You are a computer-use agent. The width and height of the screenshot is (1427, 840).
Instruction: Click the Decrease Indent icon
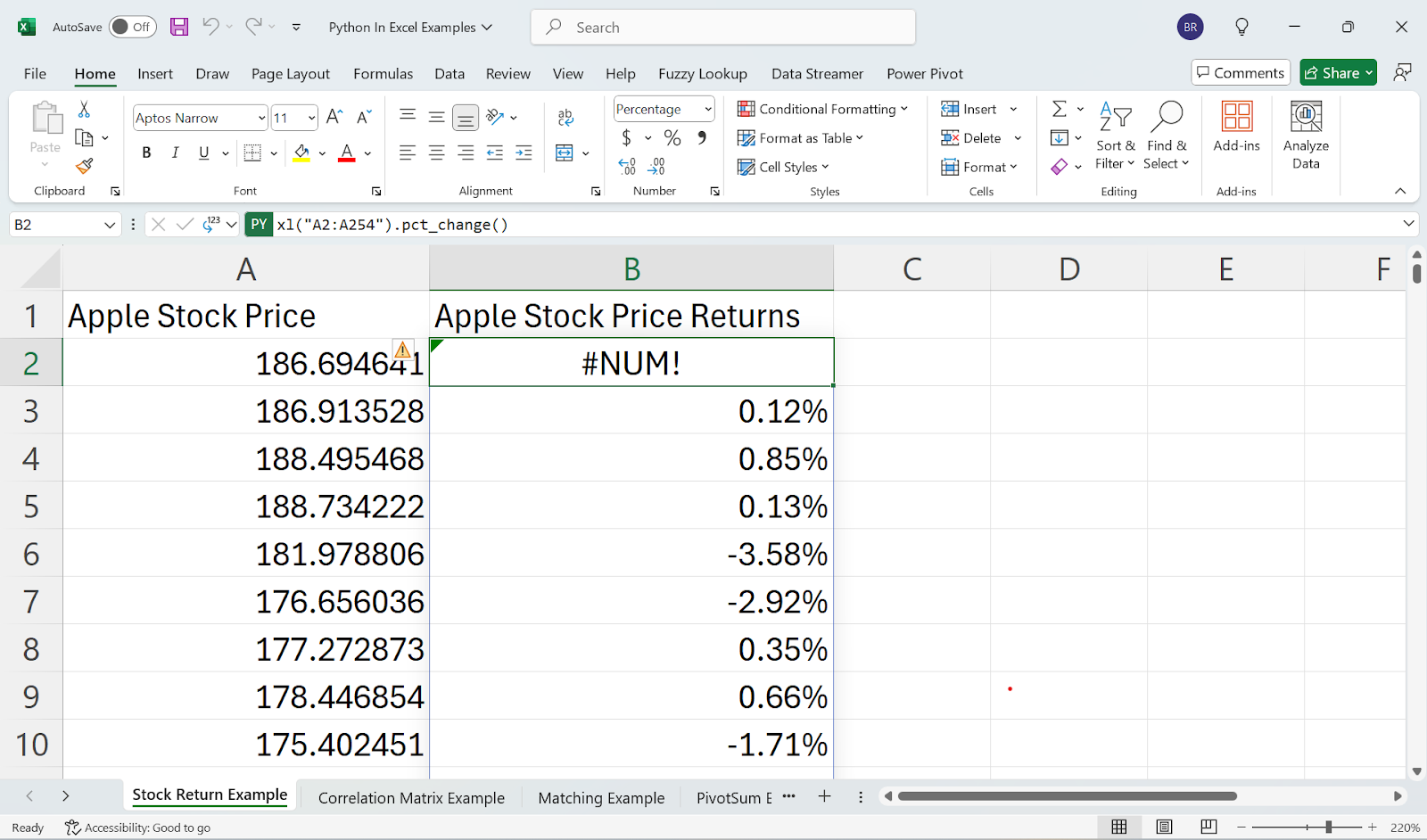click(x=495, y=153)
